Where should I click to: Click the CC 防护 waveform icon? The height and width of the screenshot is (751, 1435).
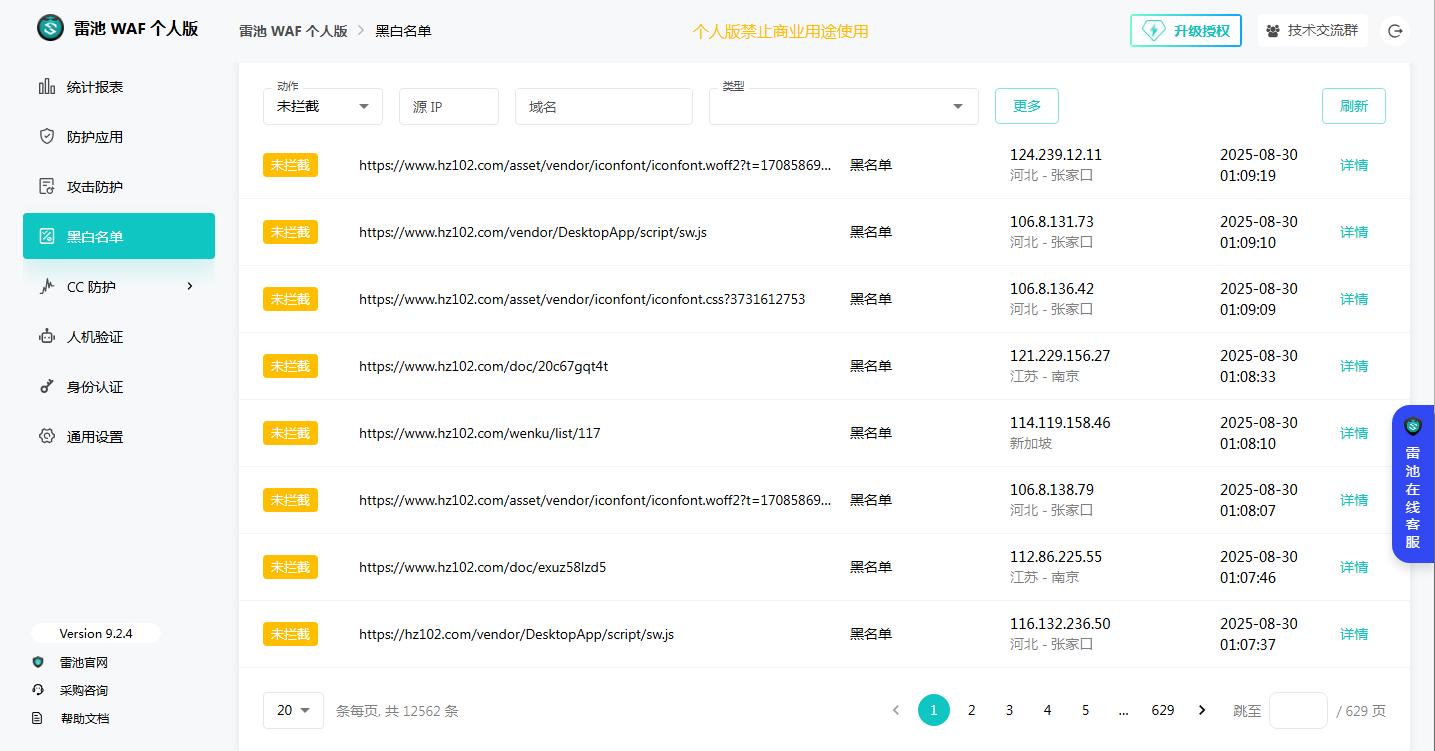(x=47, y=287)
